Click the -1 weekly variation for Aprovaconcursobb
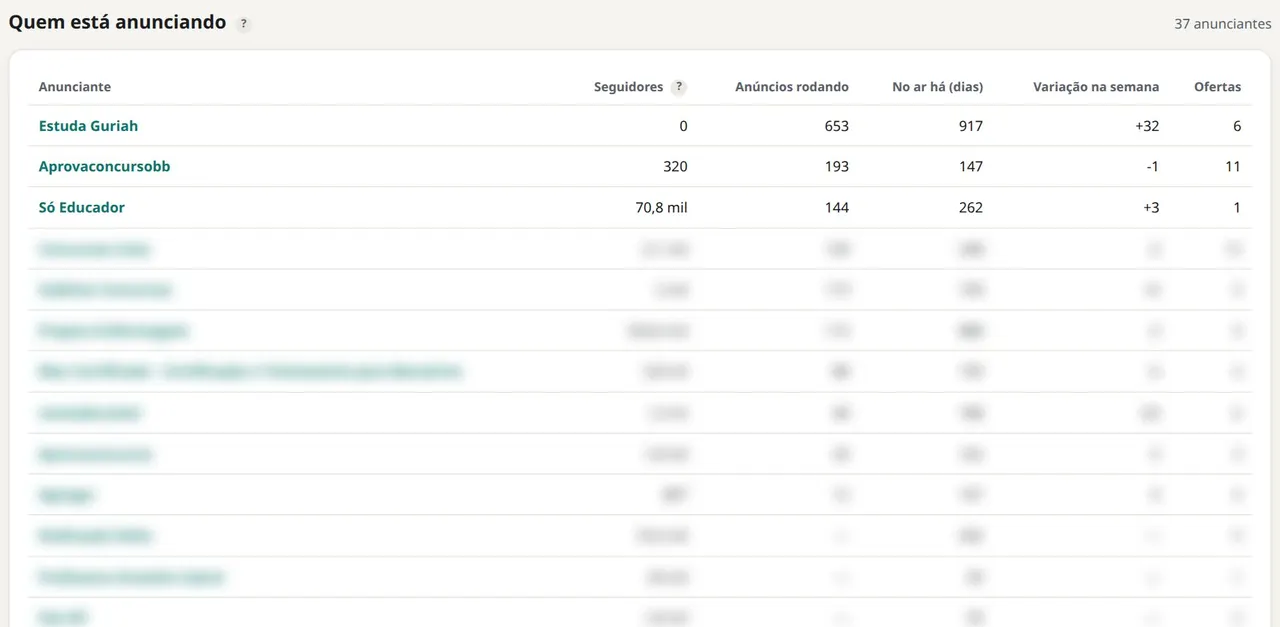The height and width of the screenshot is (627, 1280). [1153, 167]
